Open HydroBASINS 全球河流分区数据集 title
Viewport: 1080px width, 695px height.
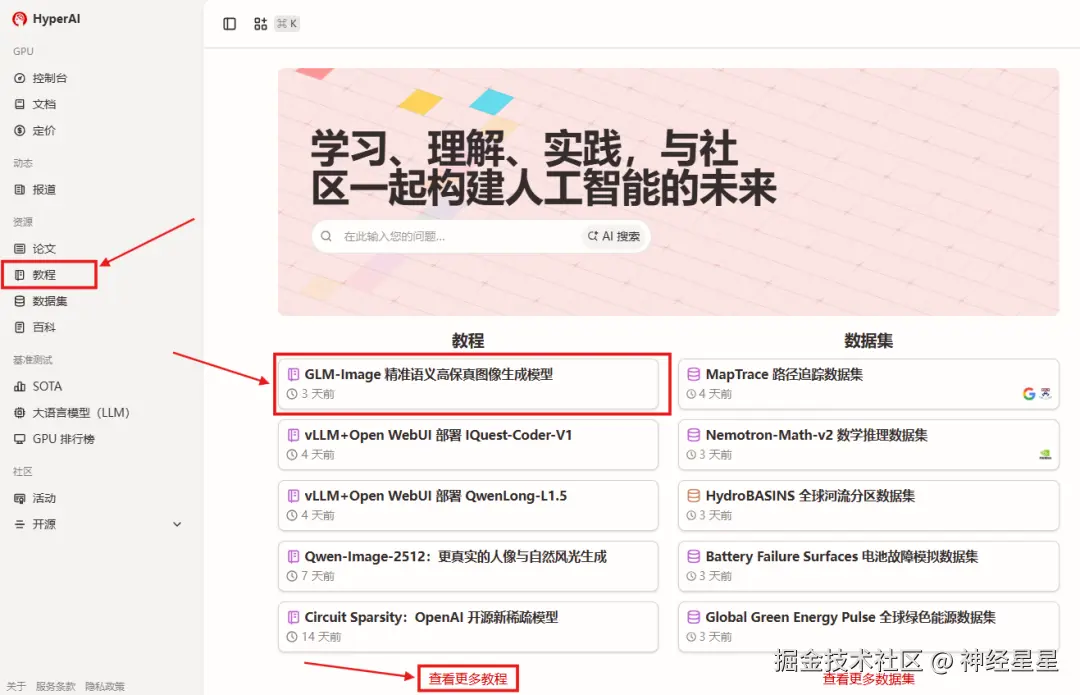click(x=810, y=495)
